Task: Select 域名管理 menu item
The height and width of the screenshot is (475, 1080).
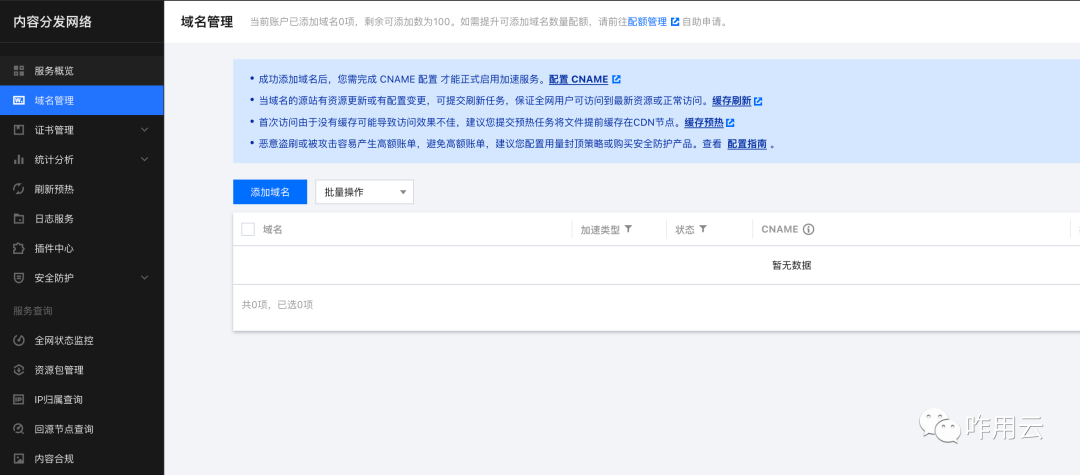Action: click(82, 101)
